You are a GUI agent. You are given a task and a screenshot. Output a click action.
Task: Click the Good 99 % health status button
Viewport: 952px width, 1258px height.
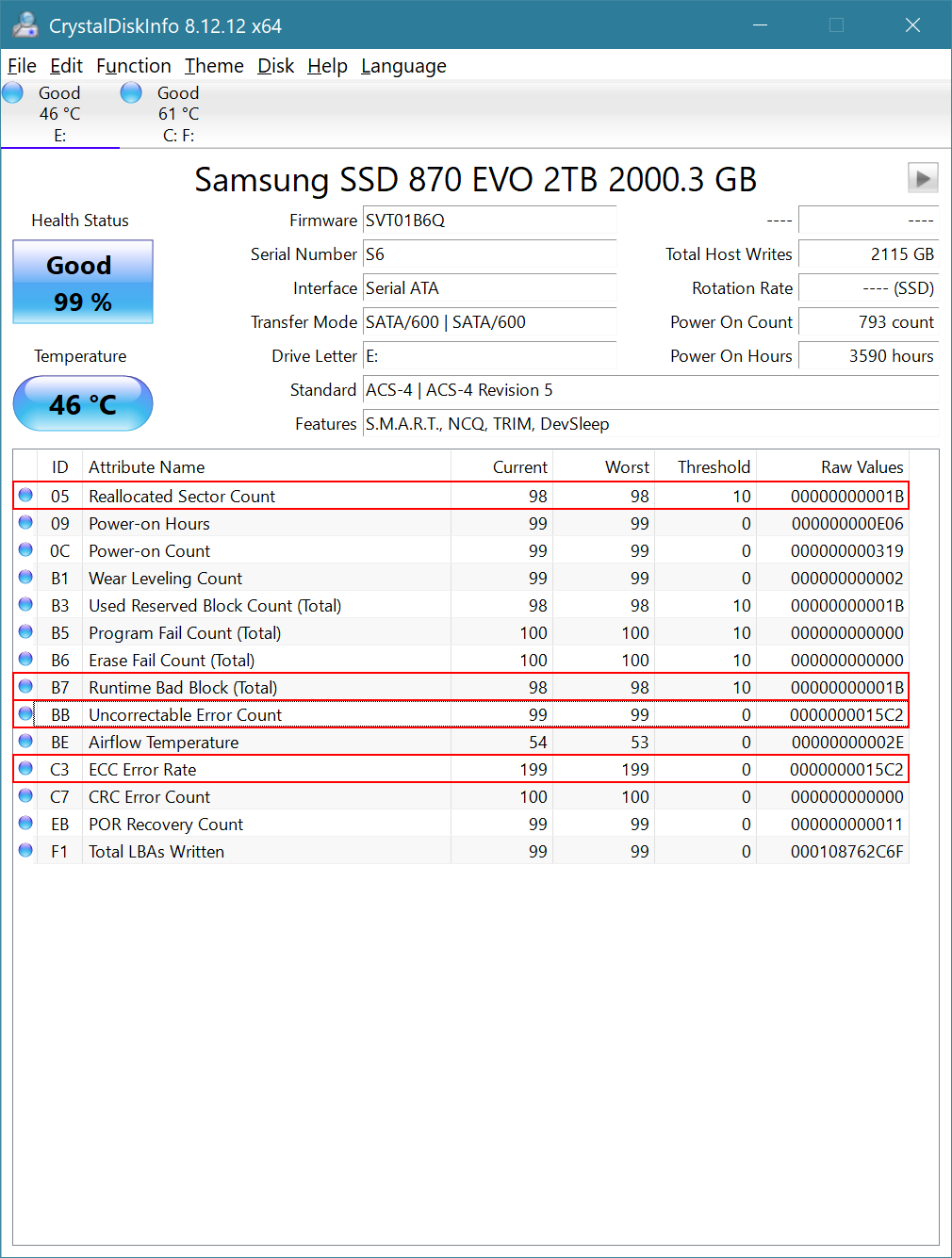(x=83, y=283)
